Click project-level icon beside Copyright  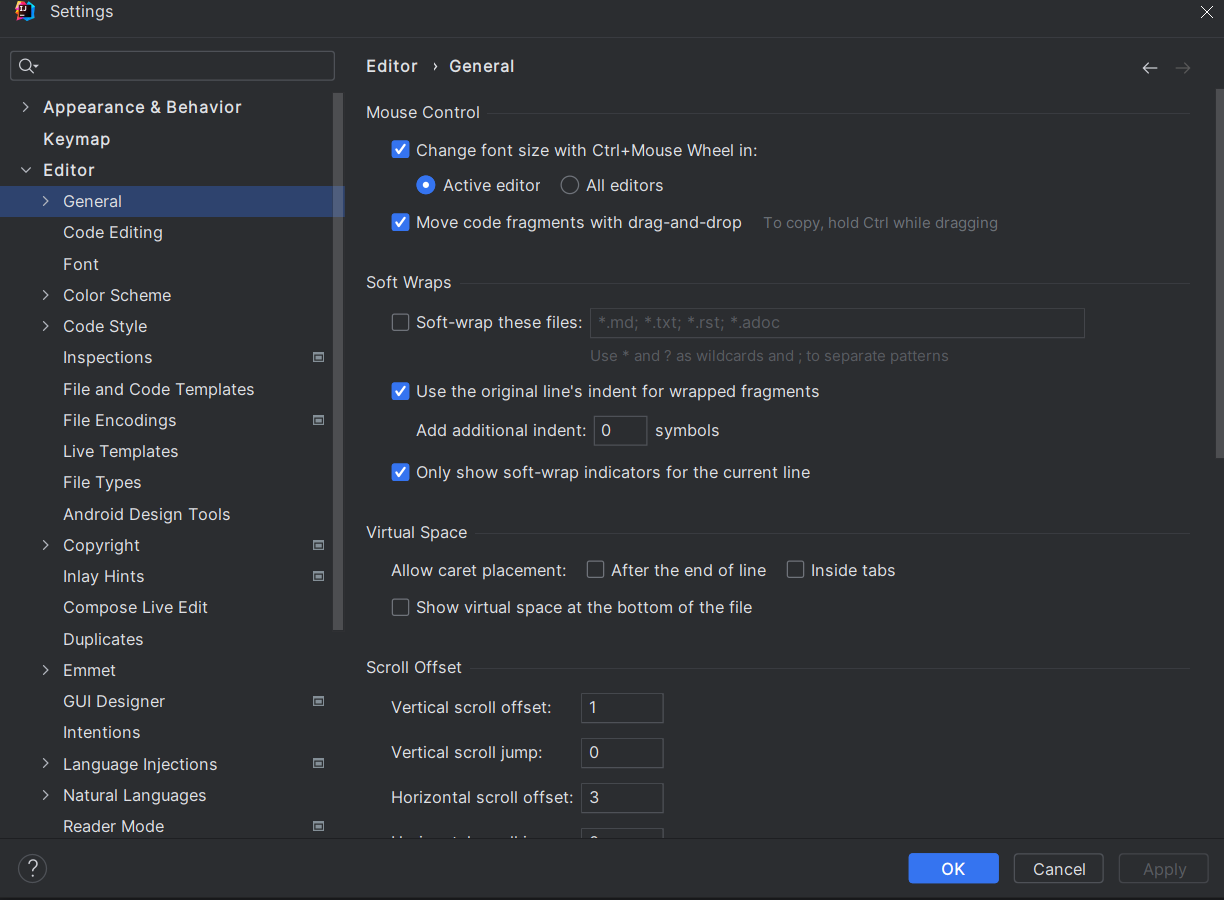(318, 545)
